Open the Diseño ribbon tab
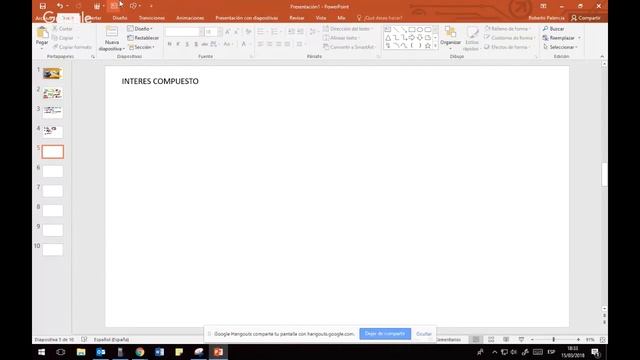This screenshot has width=640, height=360. tap(120, 18)
